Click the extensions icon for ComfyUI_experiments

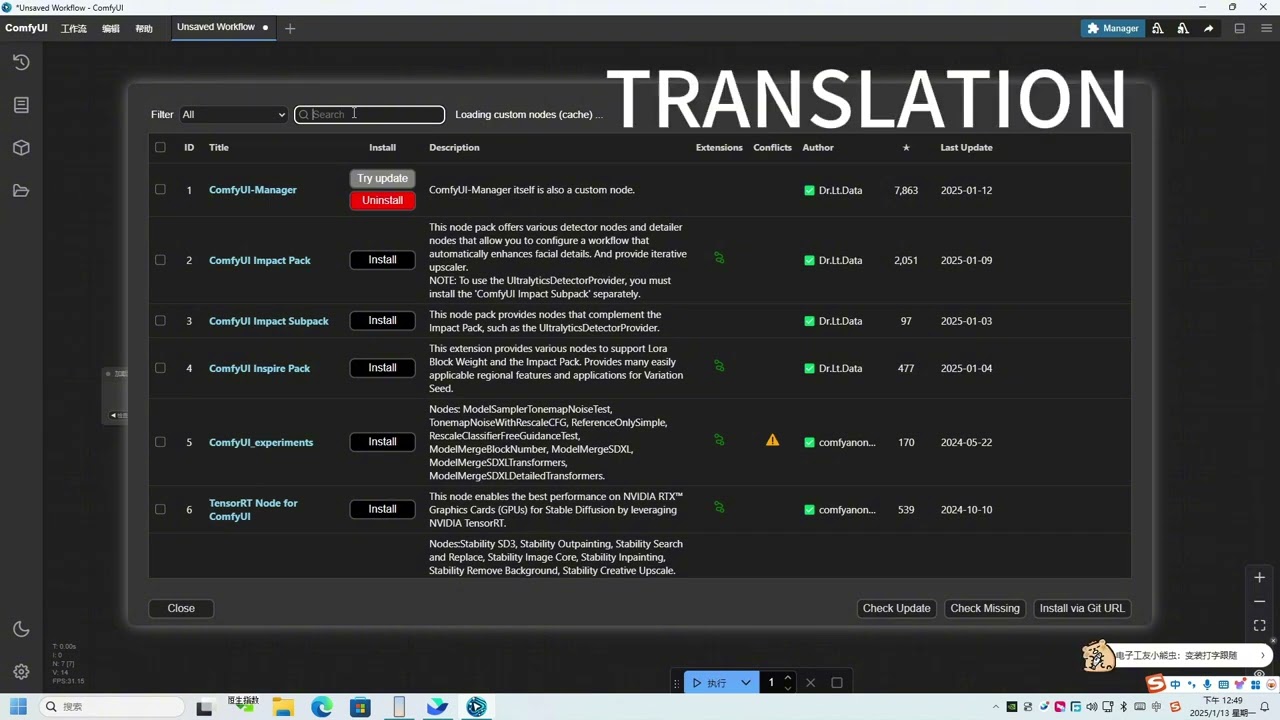tap(719, 440)
